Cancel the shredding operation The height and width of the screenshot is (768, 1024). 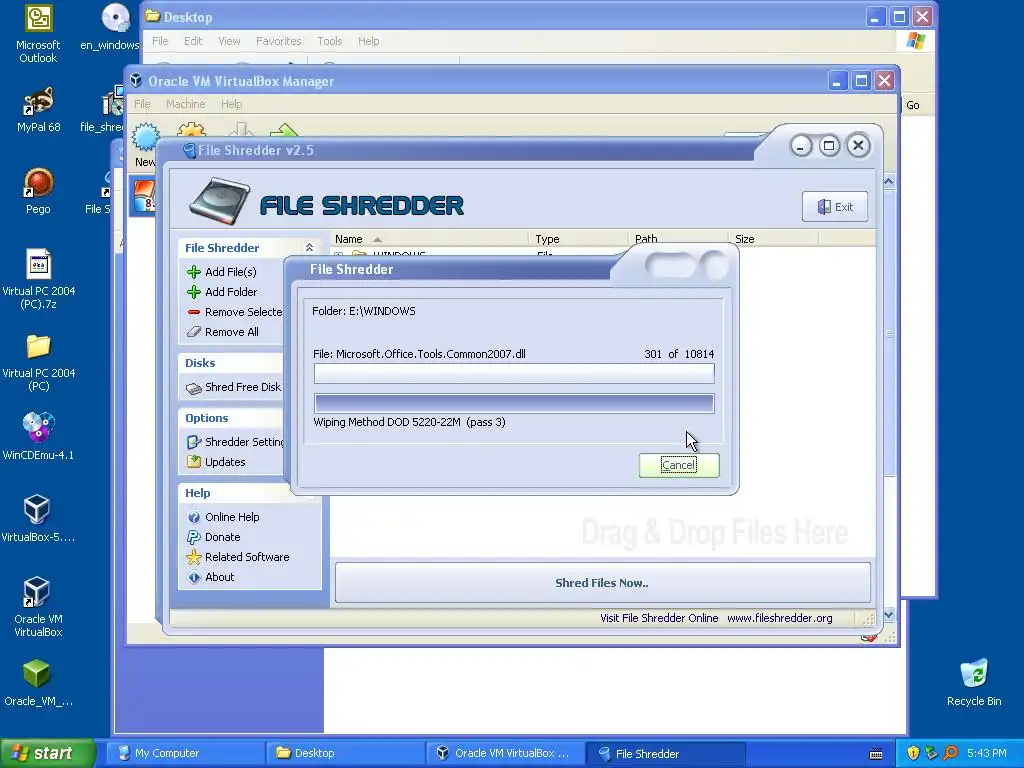click(x=679, y=465)
